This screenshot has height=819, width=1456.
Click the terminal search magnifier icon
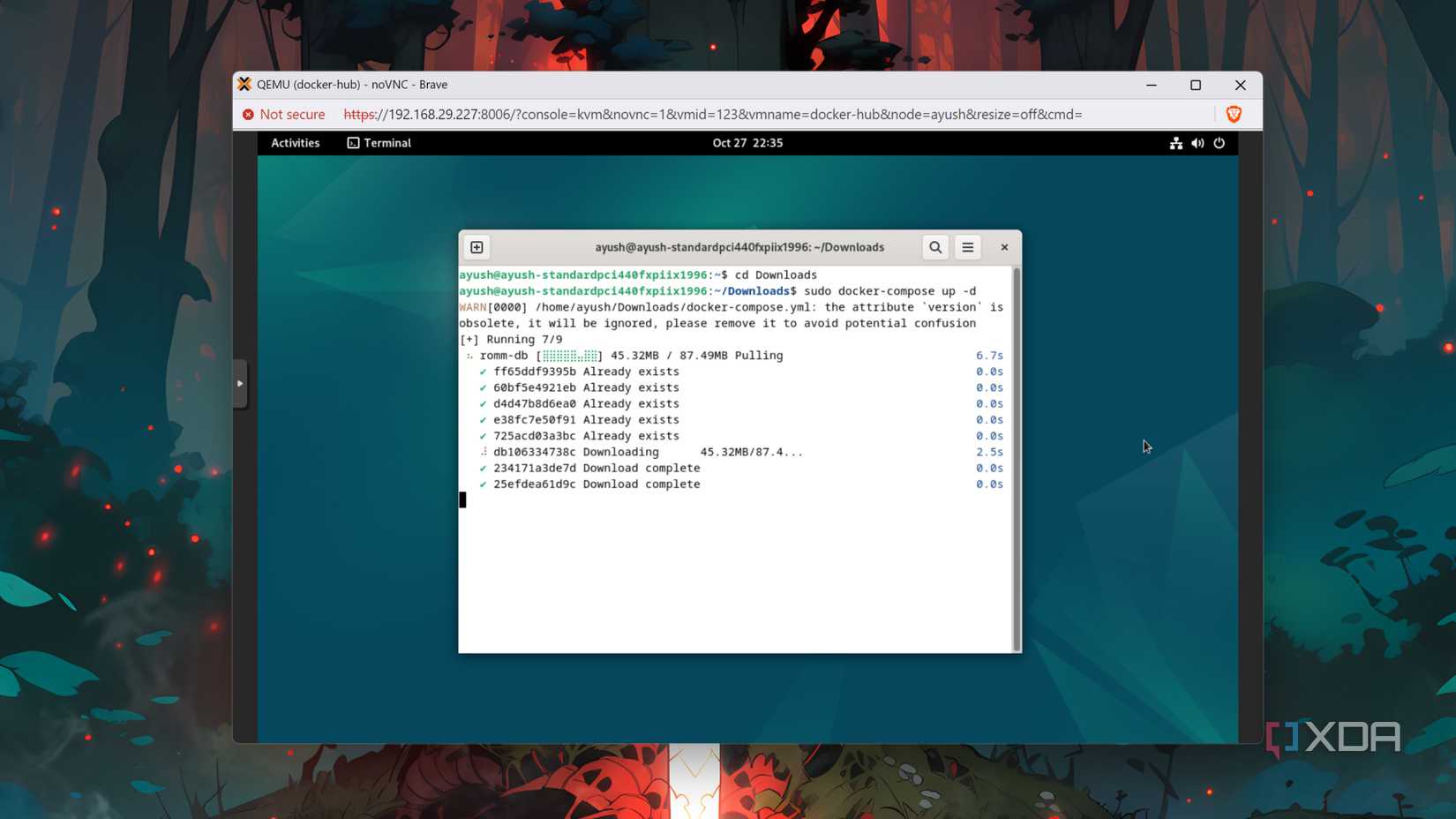[934, 247]
